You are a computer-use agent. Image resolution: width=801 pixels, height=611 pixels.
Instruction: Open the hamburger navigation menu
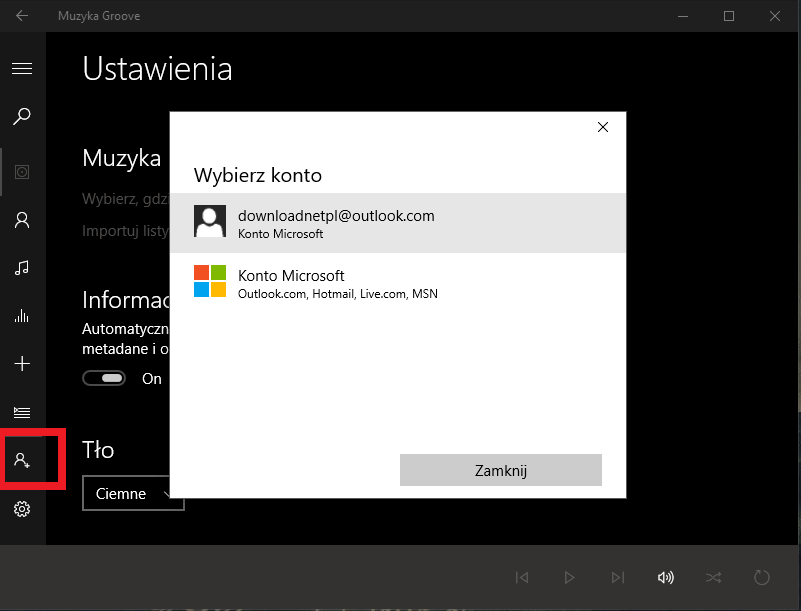click(x=22, y=68)
